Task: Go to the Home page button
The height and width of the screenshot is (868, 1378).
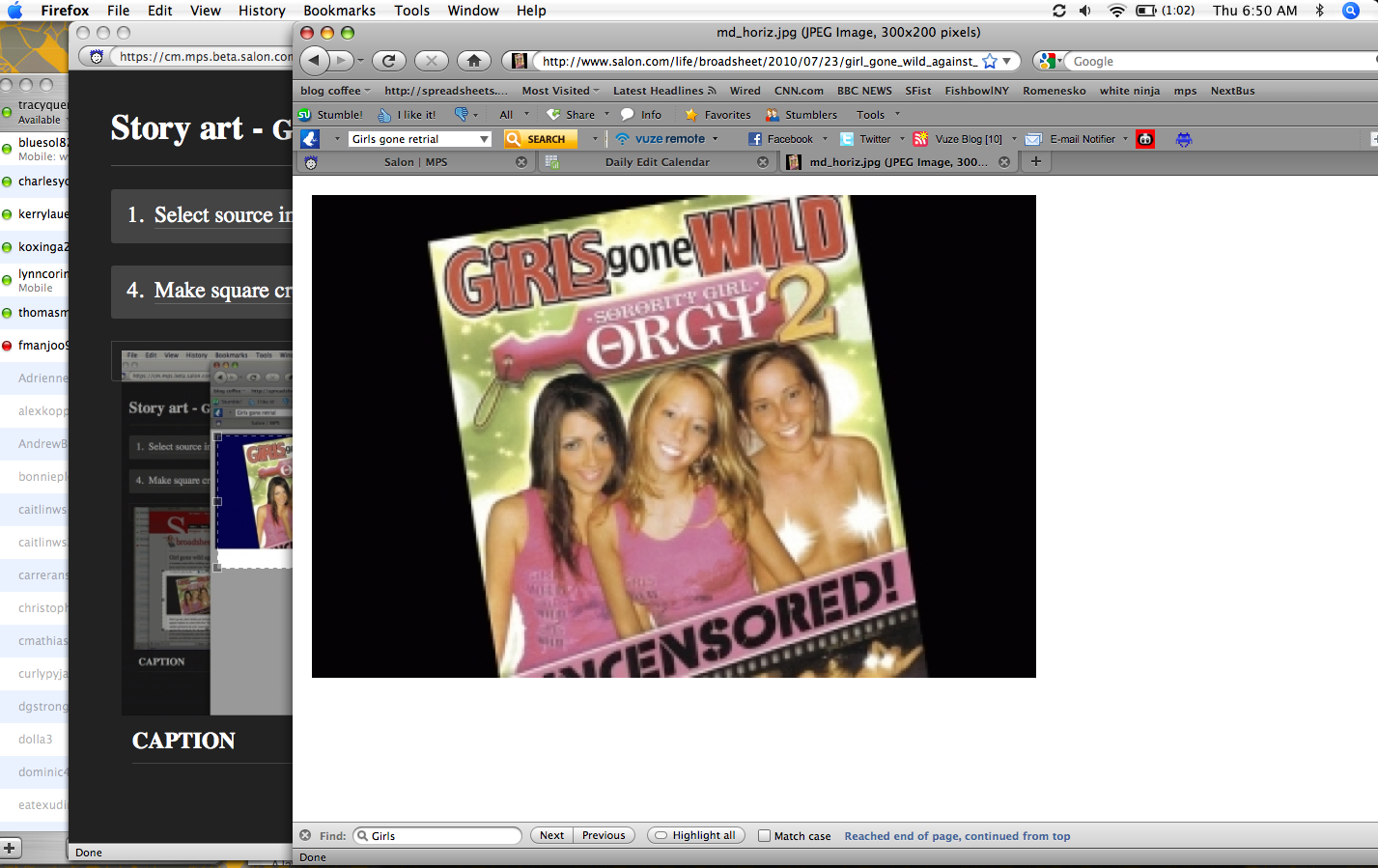Action: (473, 61)
